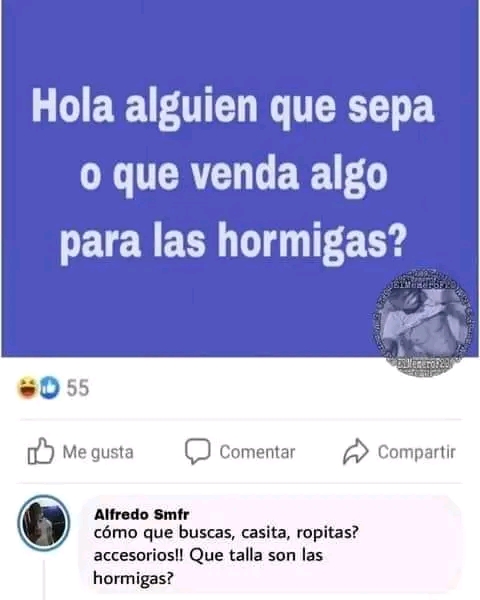Viewport: 480px width, 600px height.
Task: Click the text 'Hola alguien que sepa'
Action: coord(233,108)
